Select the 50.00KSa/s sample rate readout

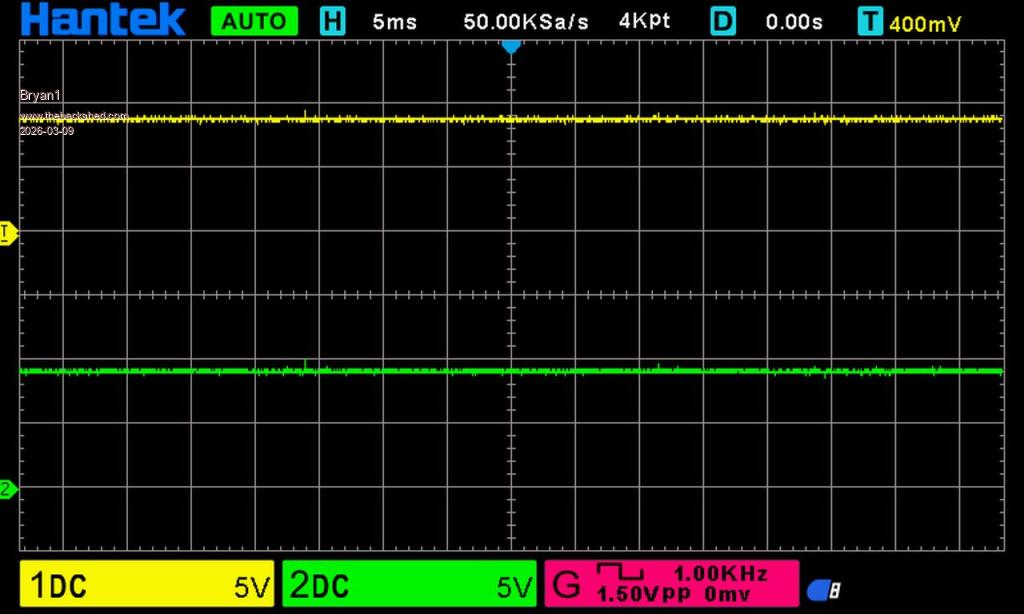(526, 21)
